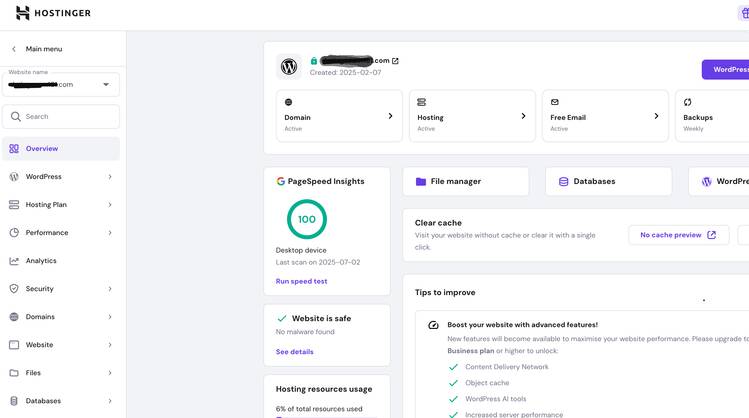Click the Google icon in PageSpeed Insights
This screenshot has width=749, height=418.
point(280,181)
